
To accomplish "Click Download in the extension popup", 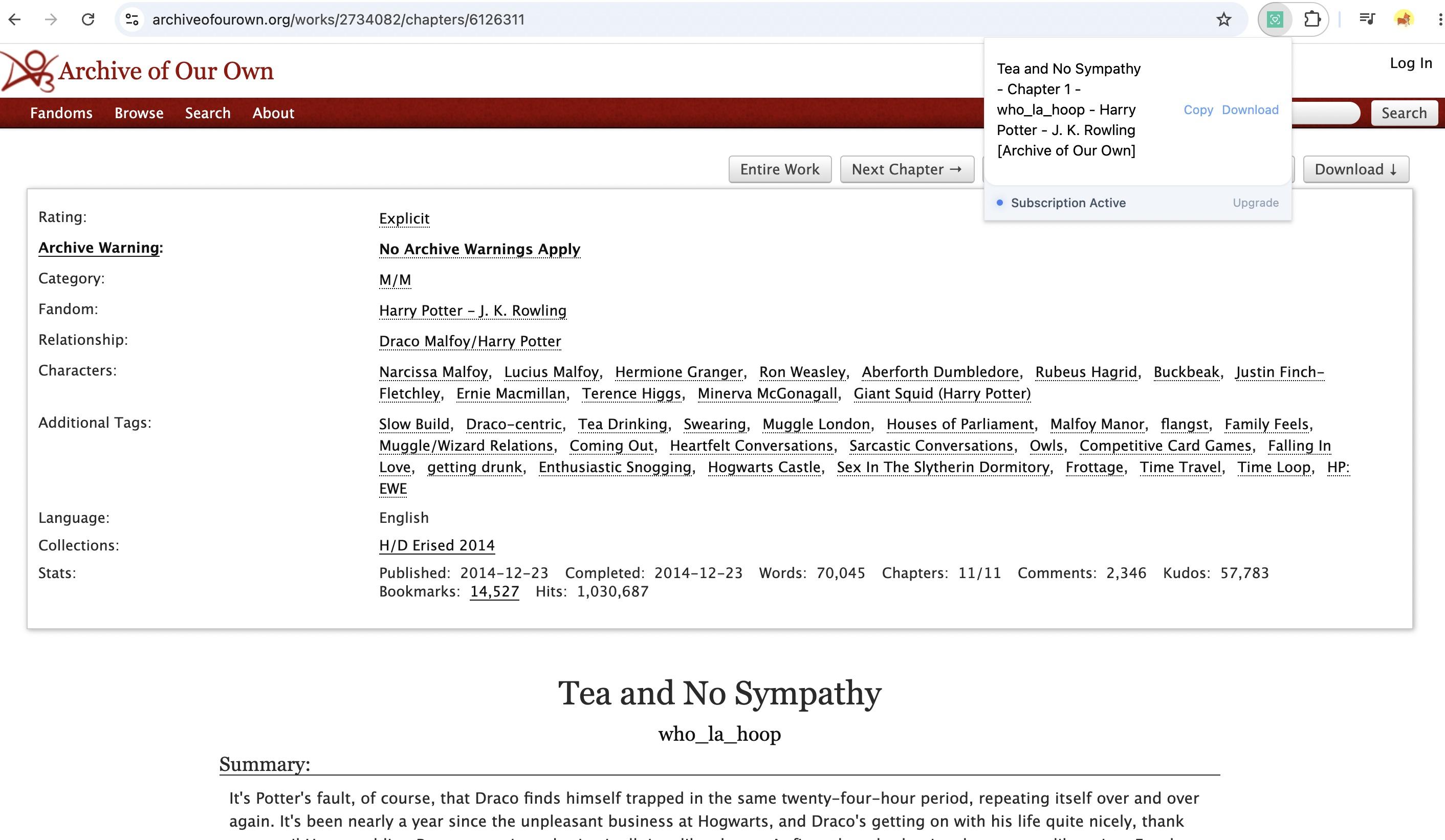I will click(x=1250, y=109).
